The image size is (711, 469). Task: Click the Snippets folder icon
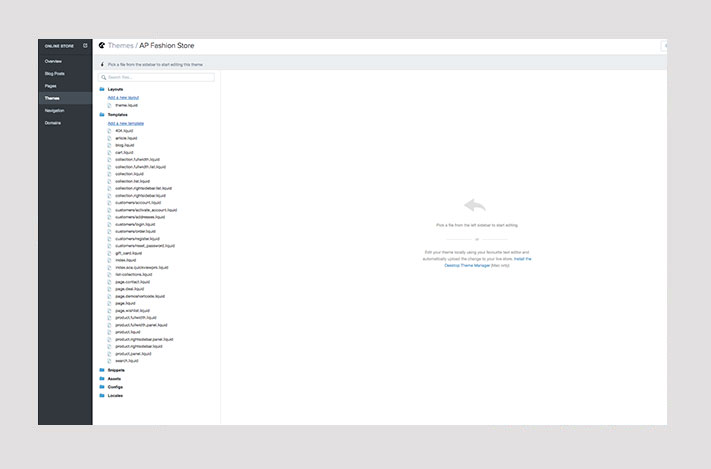coord(102,370)
